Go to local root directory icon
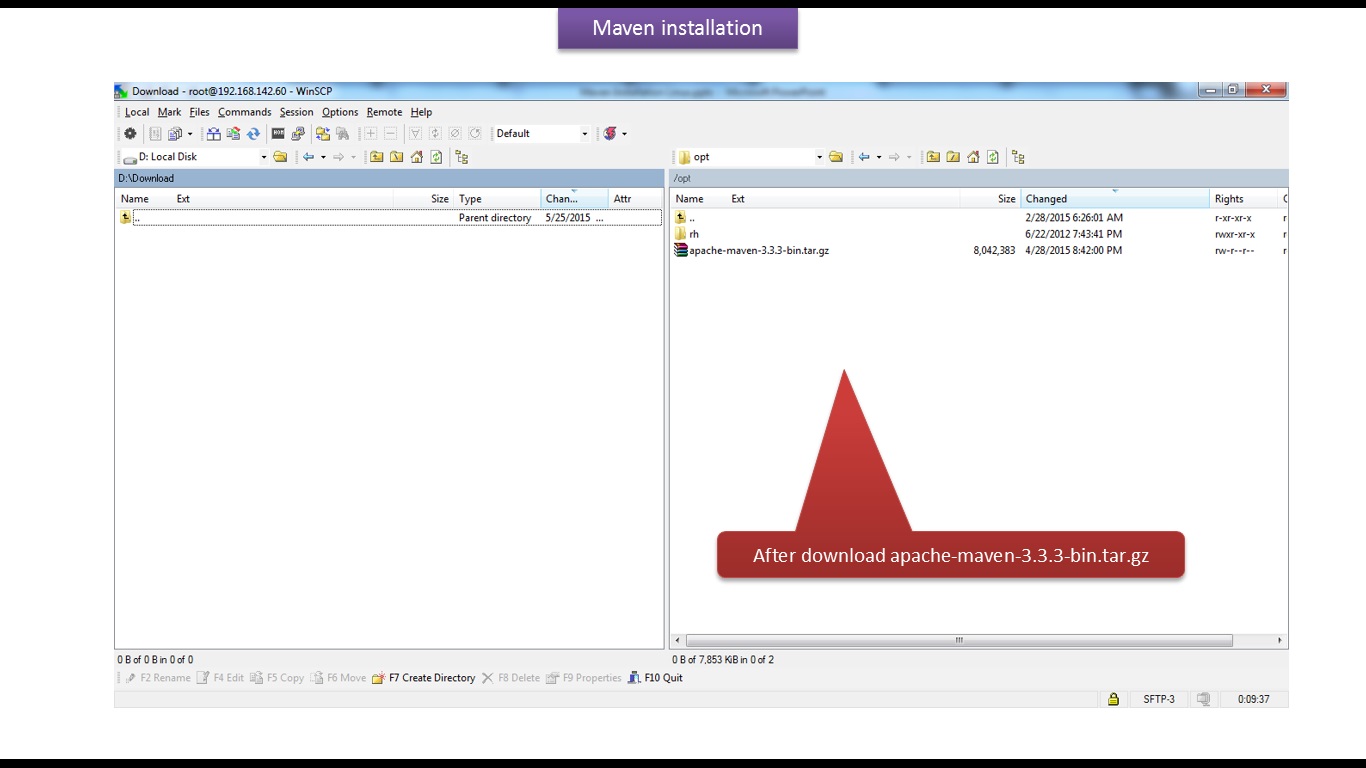Screen dimensions: 1366x768 [396, 157]
